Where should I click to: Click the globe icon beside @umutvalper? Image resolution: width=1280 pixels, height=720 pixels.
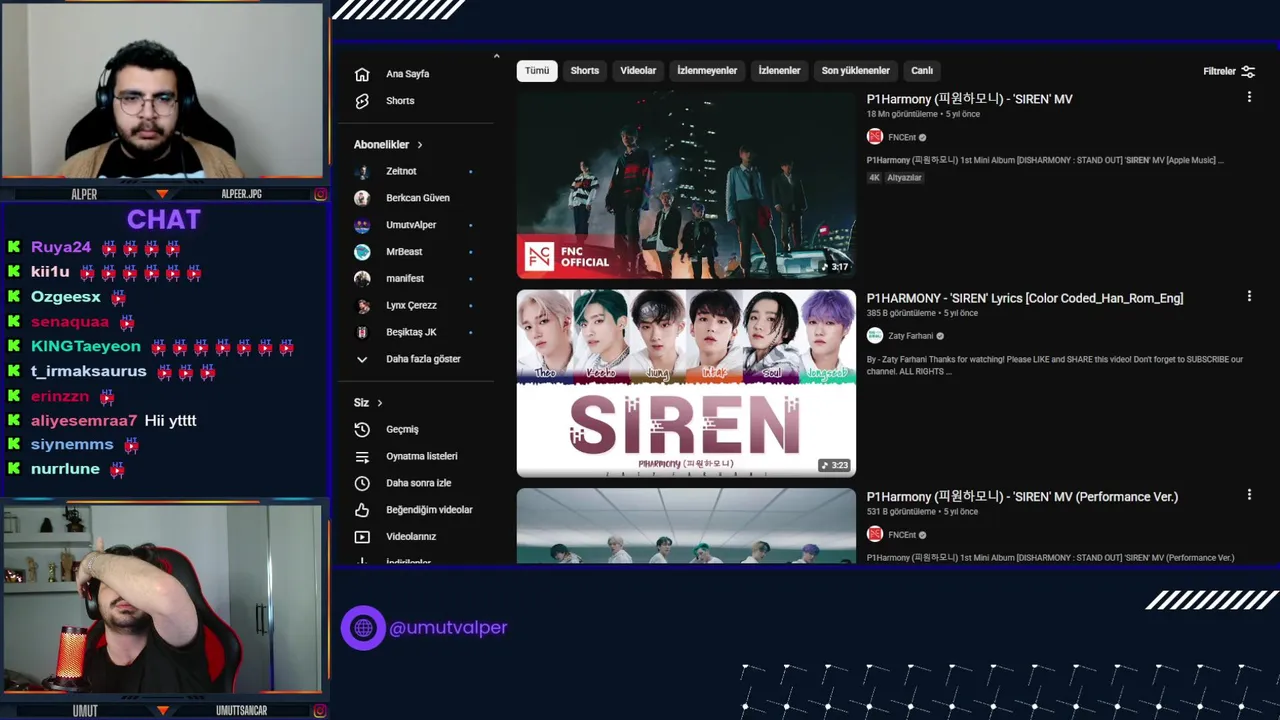click(x=363, y=628)
